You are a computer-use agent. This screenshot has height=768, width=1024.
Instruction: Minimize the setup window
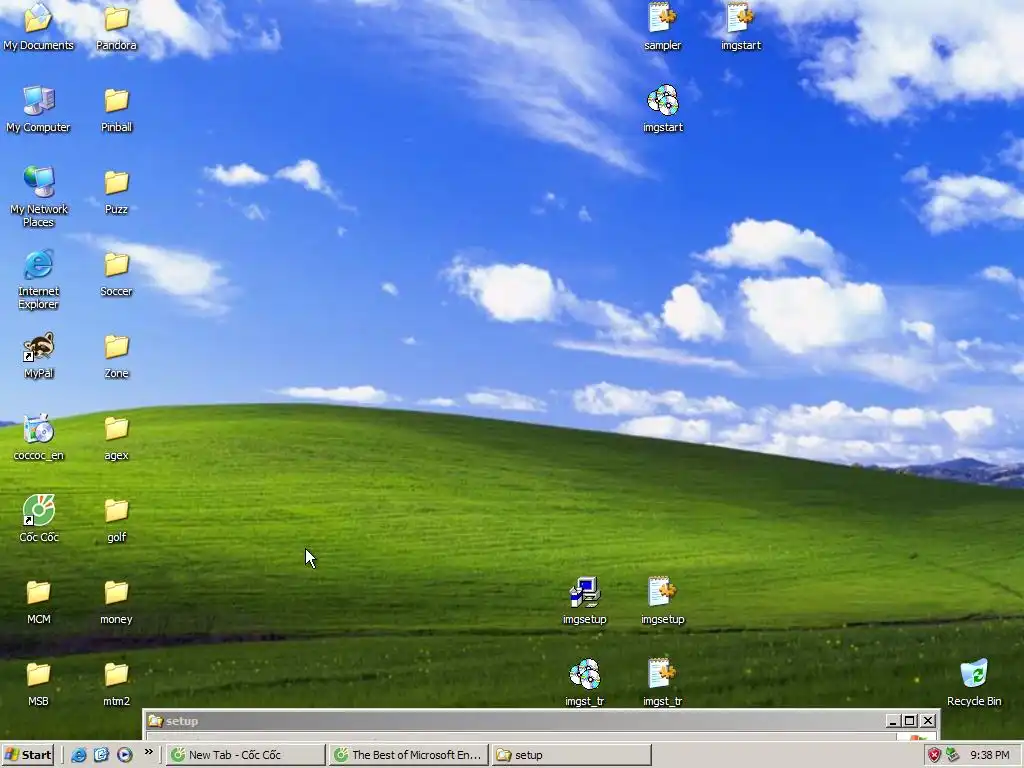click(893, 720)
